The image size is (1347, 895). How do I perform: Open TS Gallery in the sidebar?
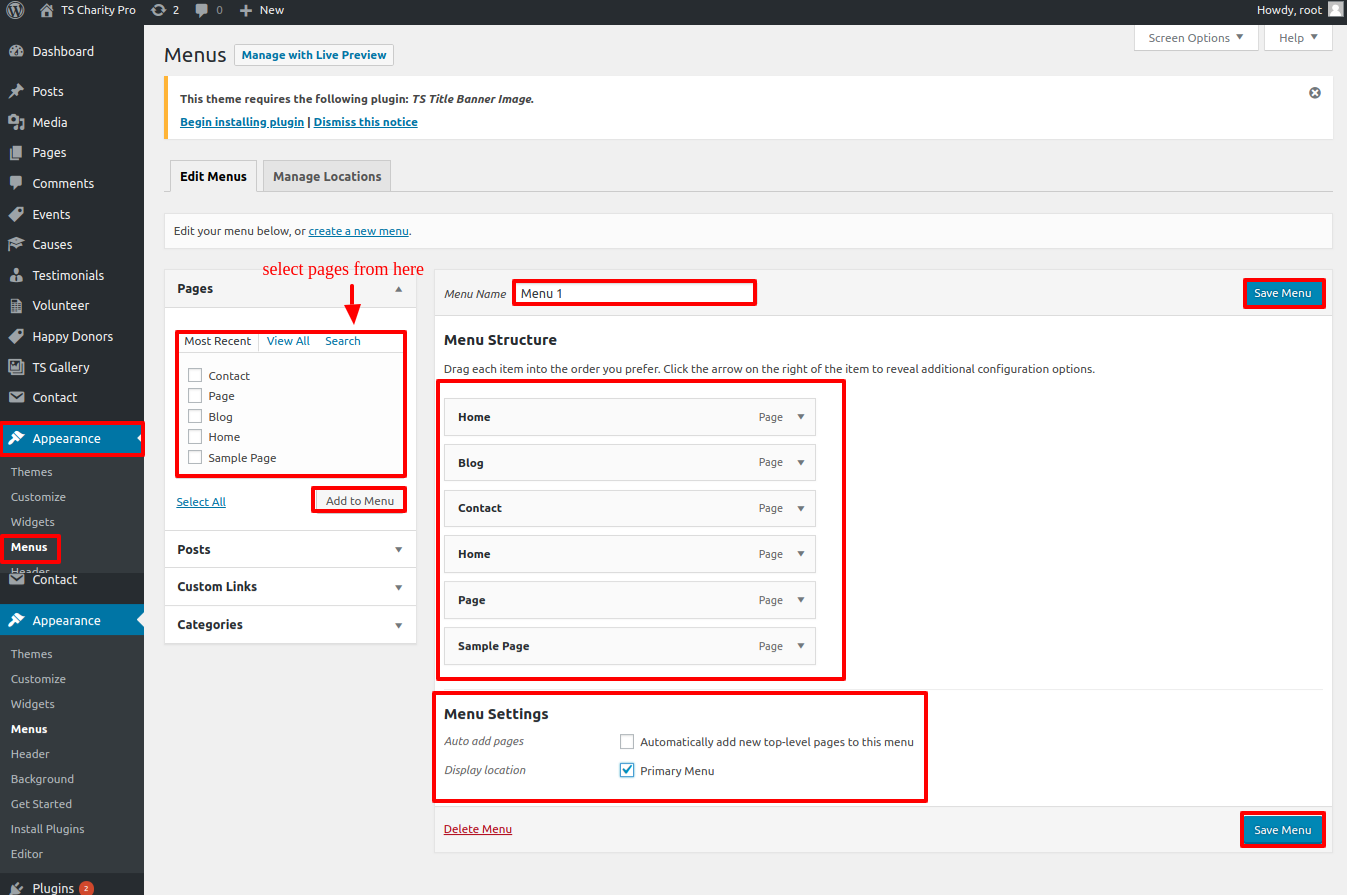(x=60, y=367)
